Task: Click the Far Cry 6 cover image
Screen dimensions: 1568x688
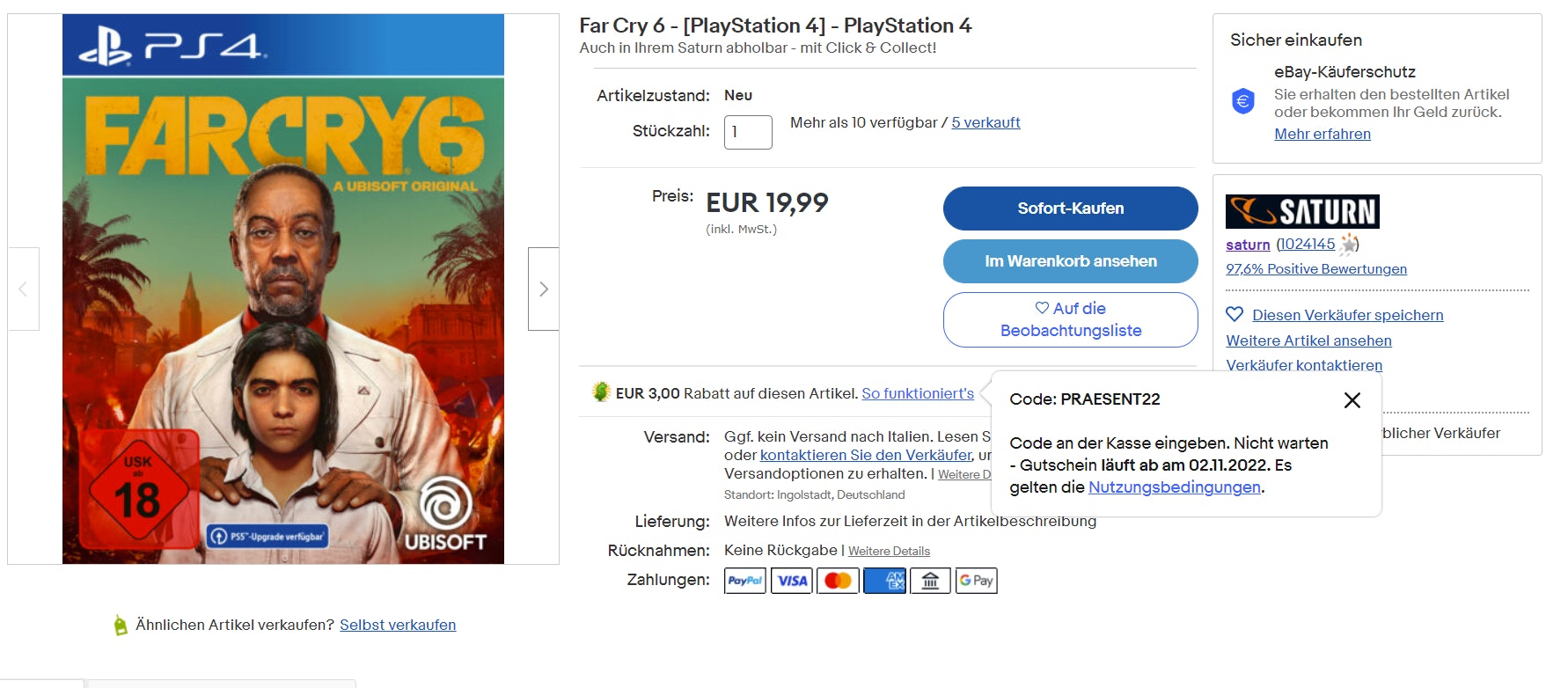Action: coord(283,289)
